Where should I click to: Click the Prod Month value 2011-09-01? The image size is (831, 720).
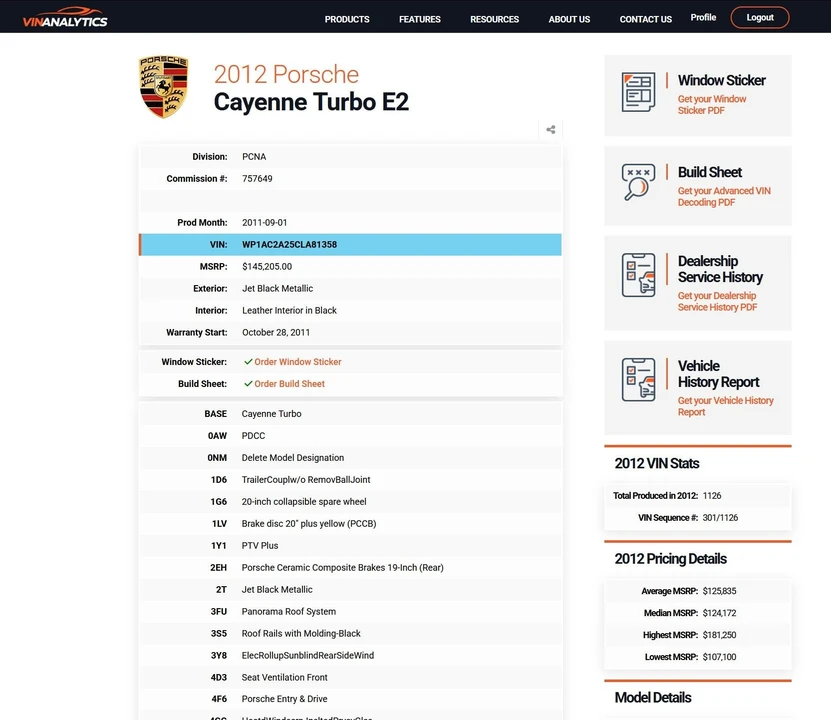click(264, 223)
